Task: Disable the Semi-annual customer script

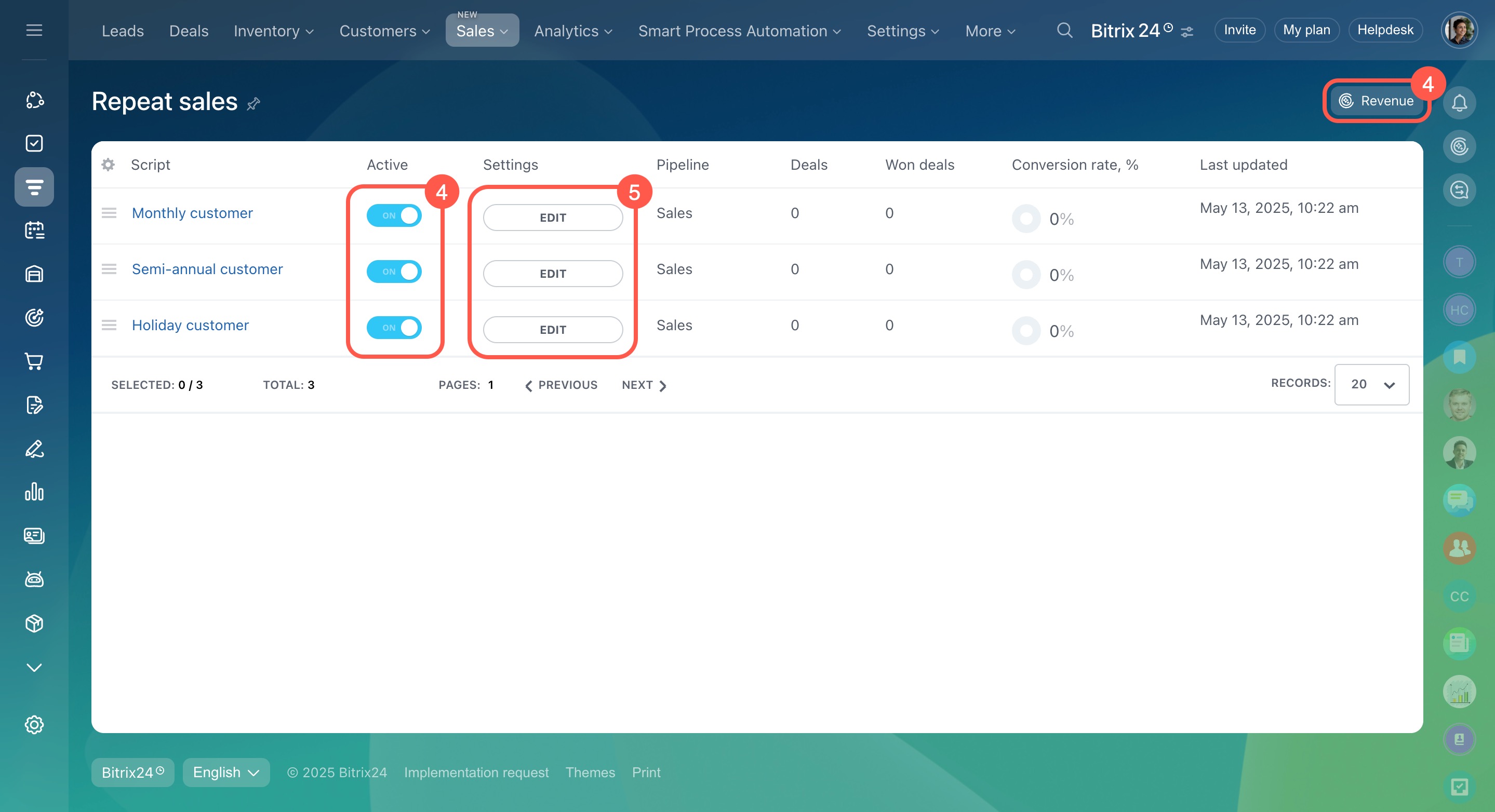Action: tap(394, 272)
